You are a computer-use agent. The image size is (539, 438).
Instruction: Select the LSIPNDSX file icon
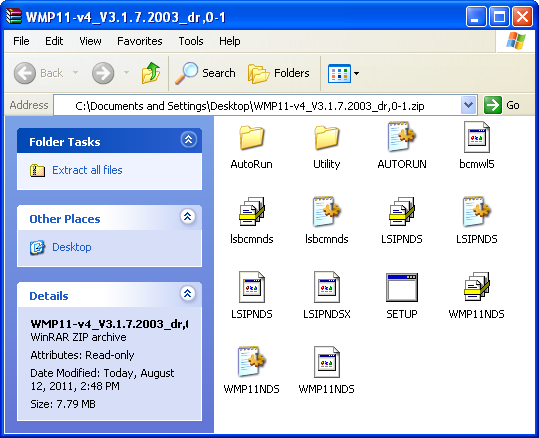pyautogui.click(x=327, y=287)
